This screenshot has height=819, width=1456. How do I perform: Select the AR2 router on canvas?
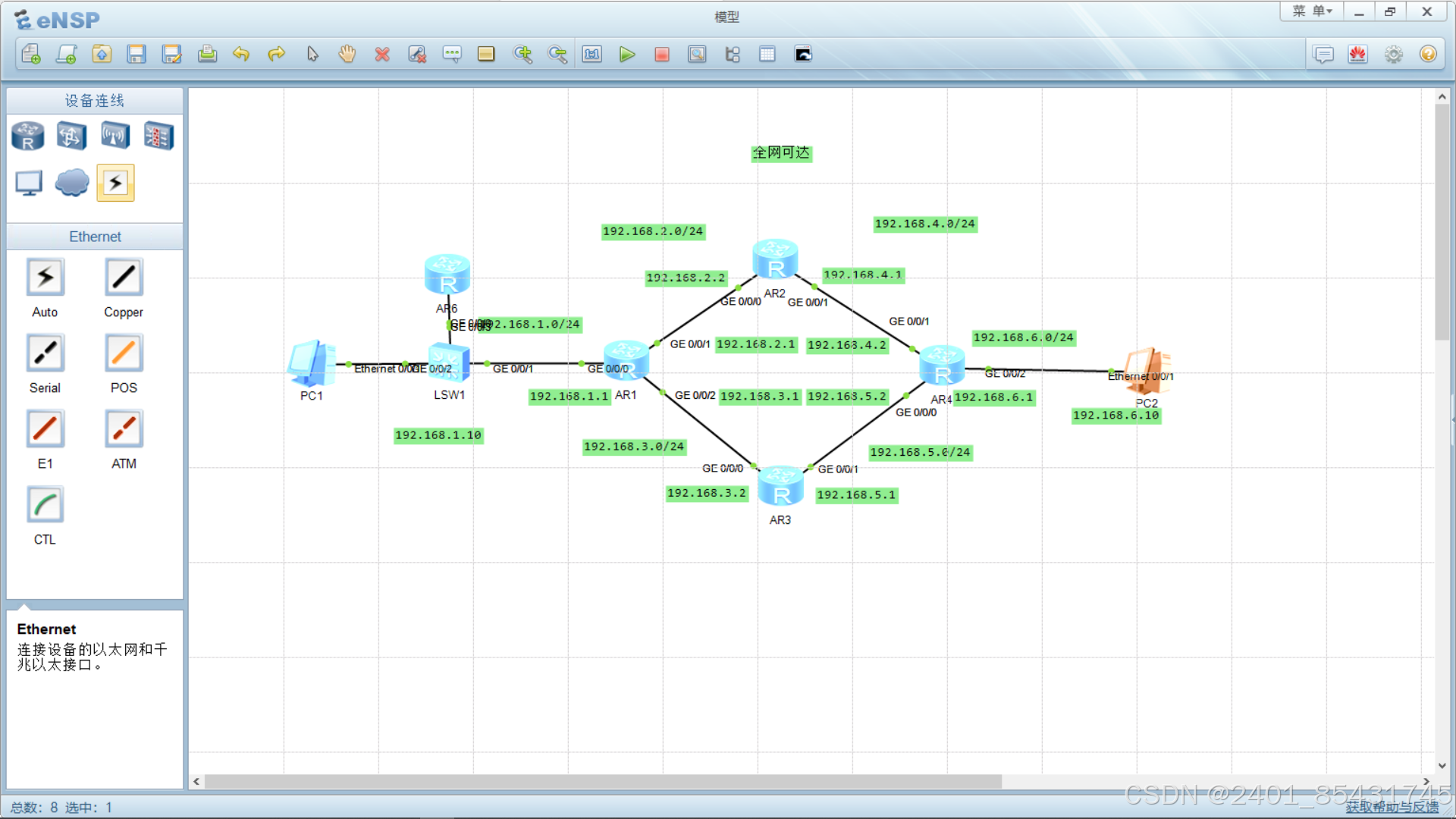point(774,259)
